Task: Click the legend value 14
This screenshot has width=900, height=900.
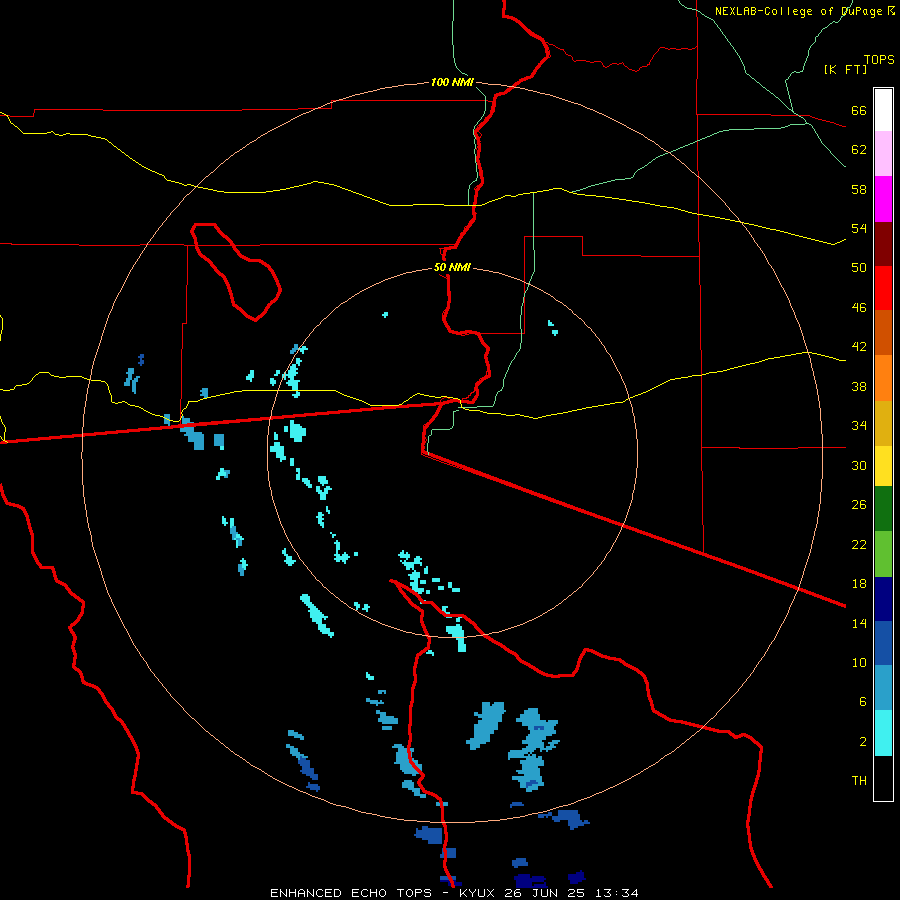Action: coord(859,623)
